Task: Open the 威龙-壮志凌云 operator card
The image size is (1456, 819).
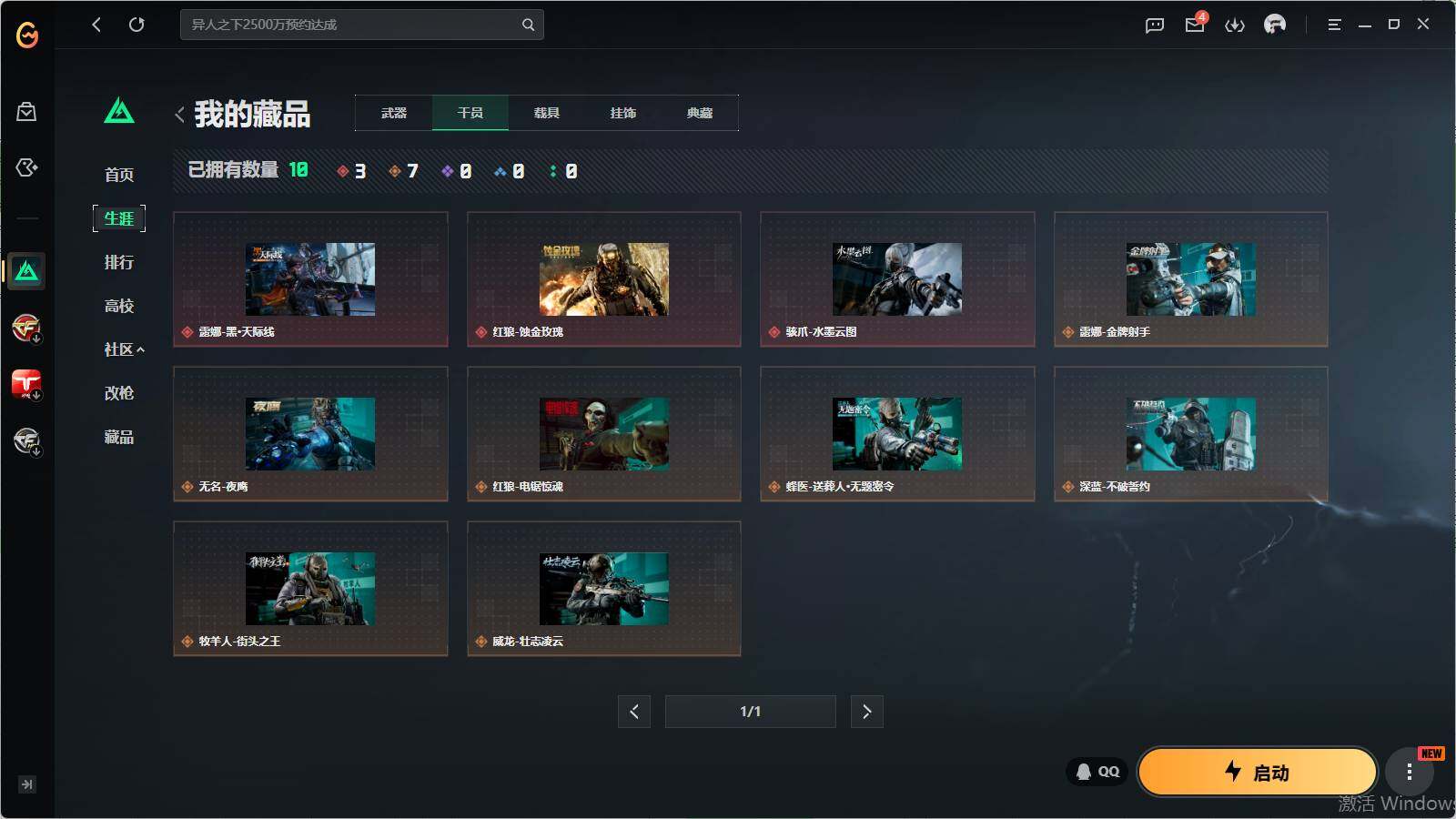Action: click(x=604, y=589)
